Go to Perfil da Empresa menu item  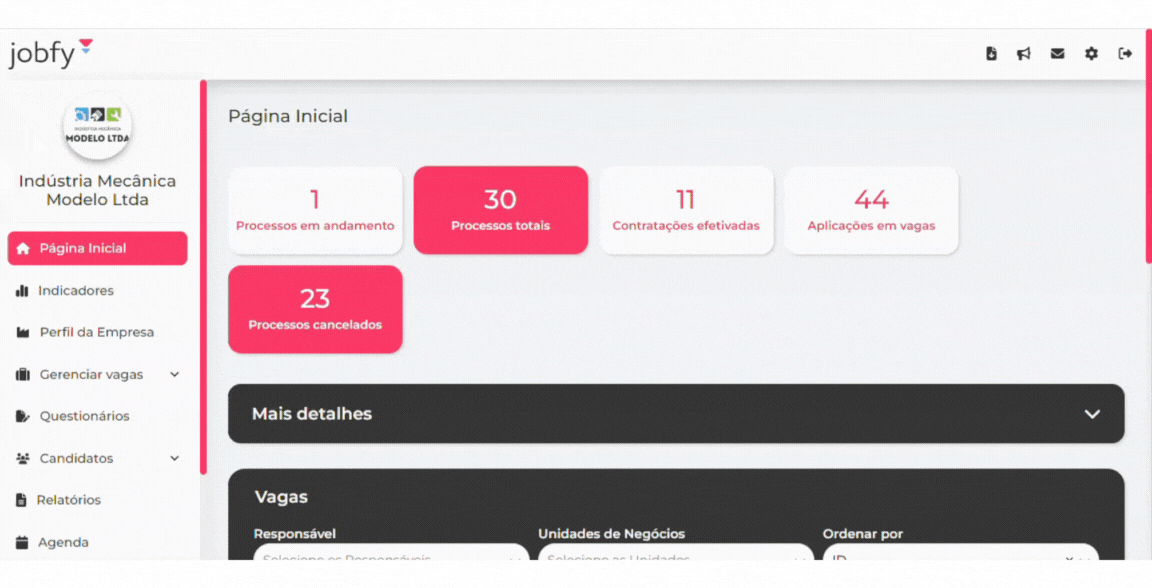point(96,333)
